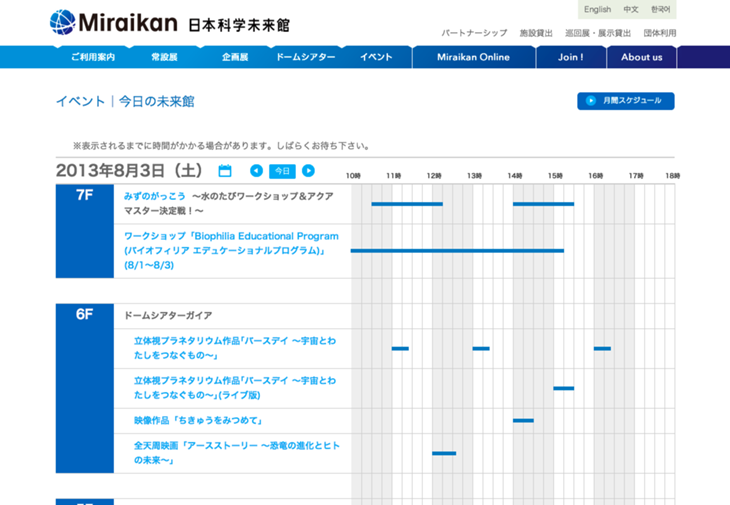
Task: Click the 17時 time column label
Action: pos(636,175)
